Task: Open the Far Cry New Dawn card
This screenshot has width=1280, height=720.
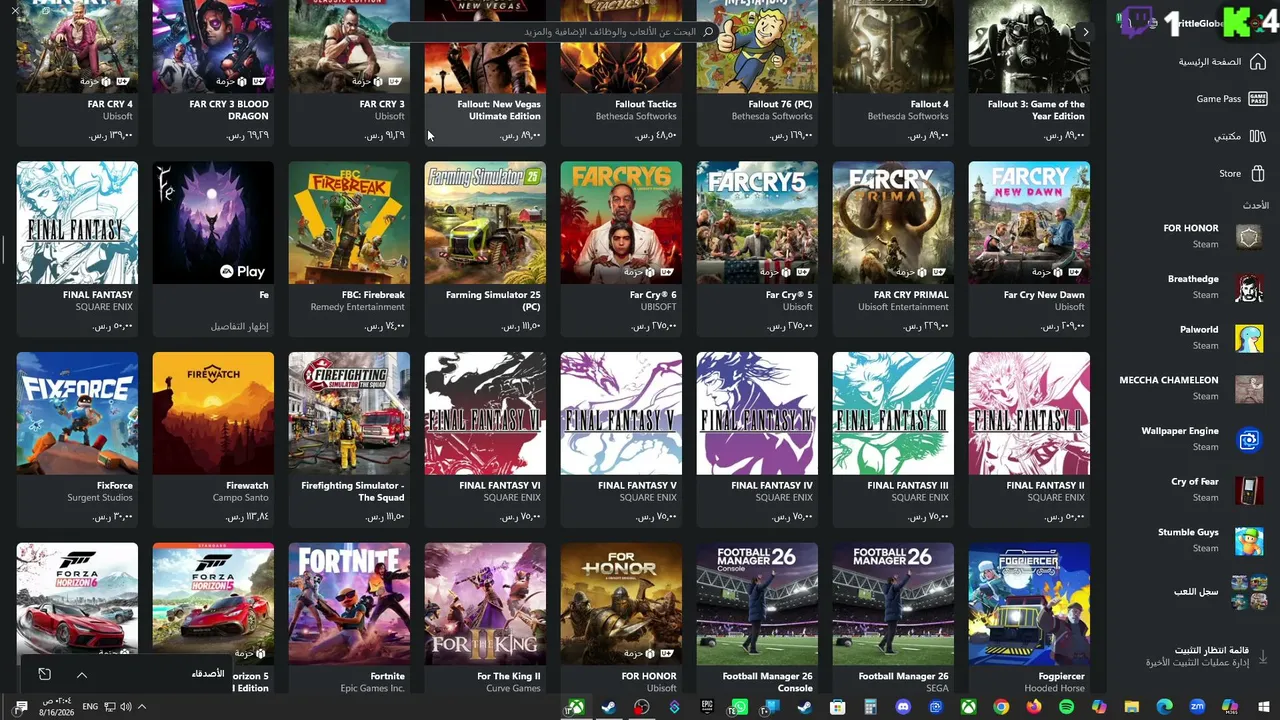Action: (1029, 248)
